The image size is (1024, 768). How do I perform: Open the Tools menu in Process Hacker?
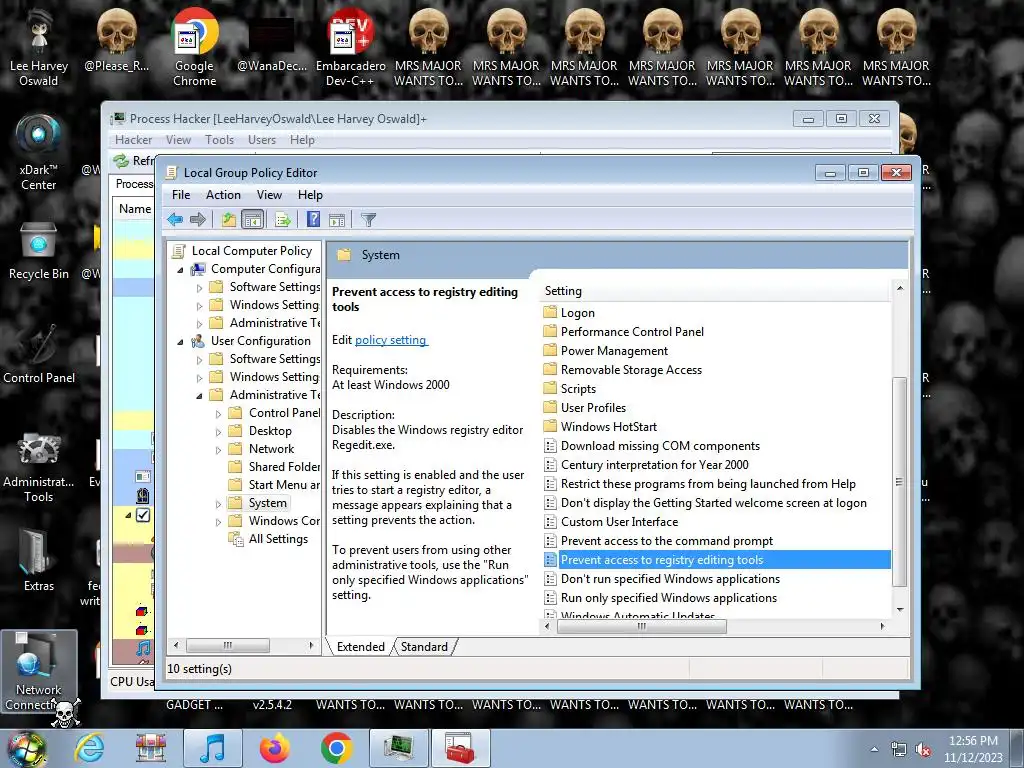(x=219, y=140)
